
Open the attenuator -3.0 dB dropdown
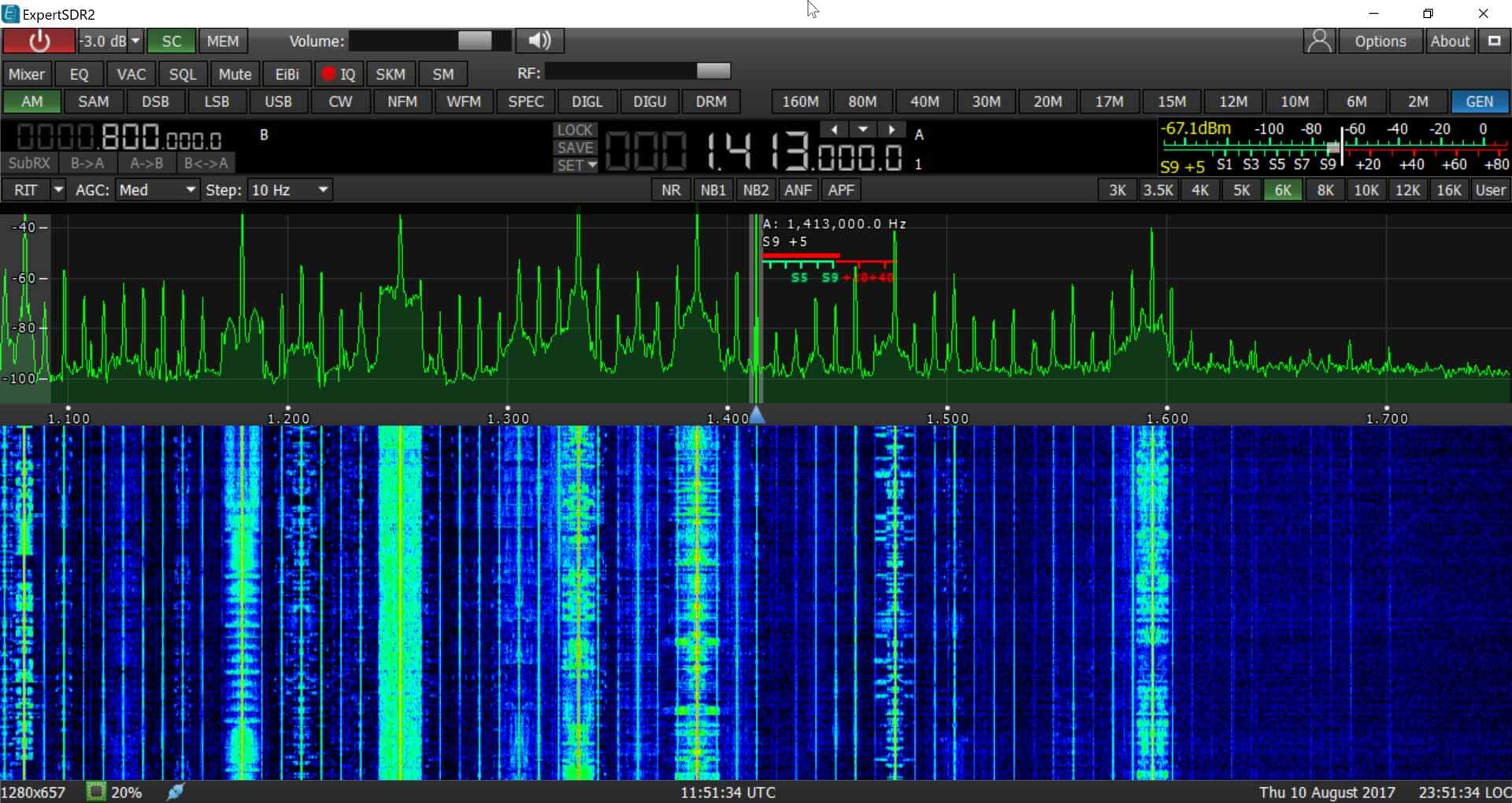tap(135, 41)
